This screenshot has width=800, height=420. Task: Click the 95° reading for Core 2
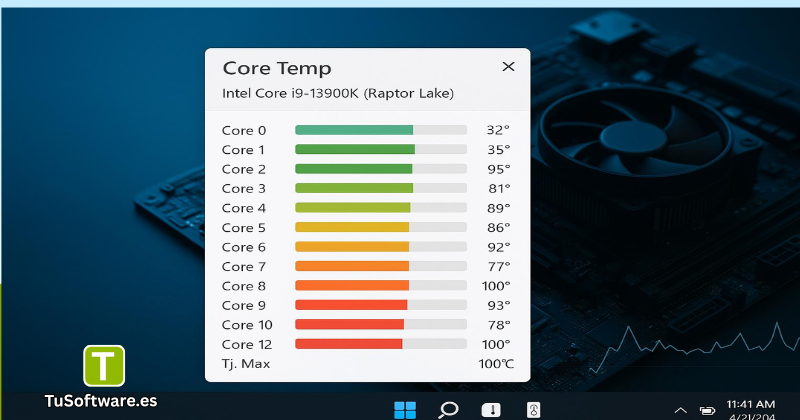point(498,169)
